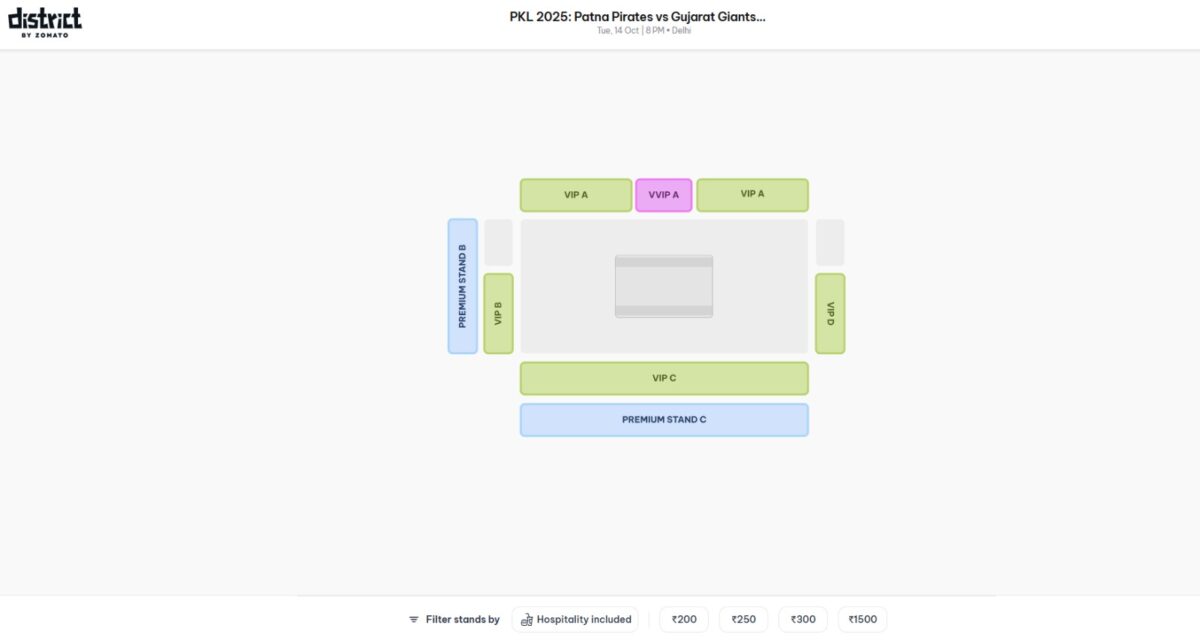This screenshot has height=640, width=1200.
Task: Toggle the ₹200 price filter
Action: 683,619
